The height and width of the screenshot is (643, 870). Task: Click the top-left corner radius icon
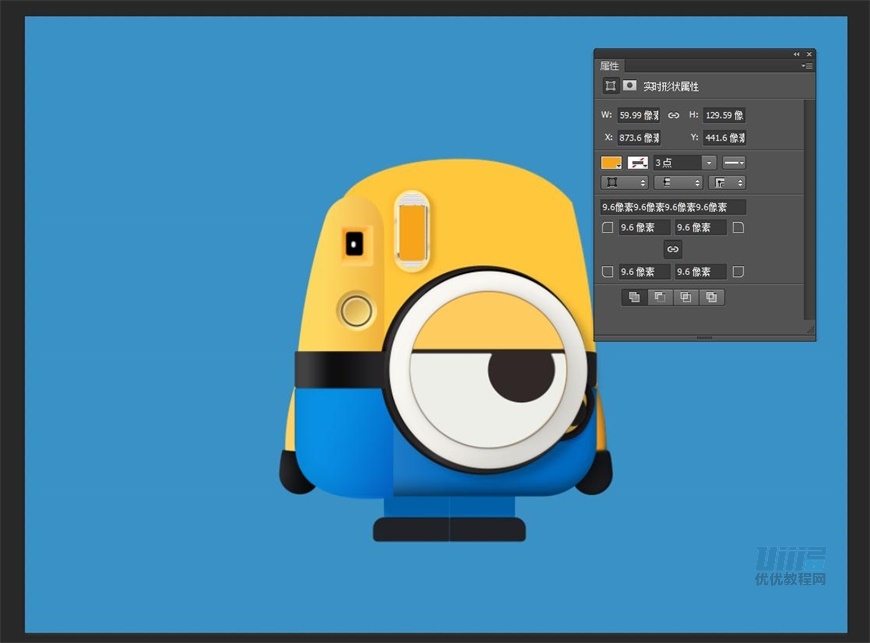pyautogui.click(x=608, y=228)
